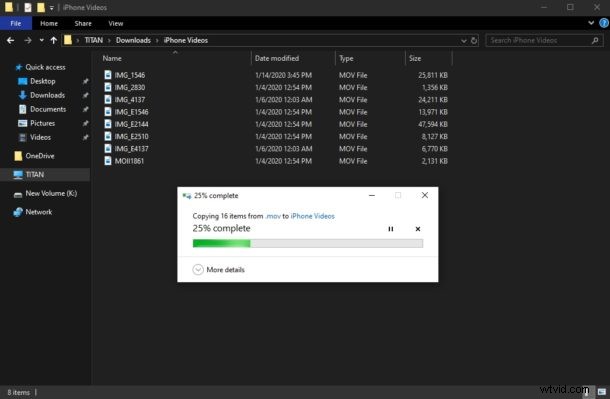Sort files by Name column

click(x=112, y=58)
